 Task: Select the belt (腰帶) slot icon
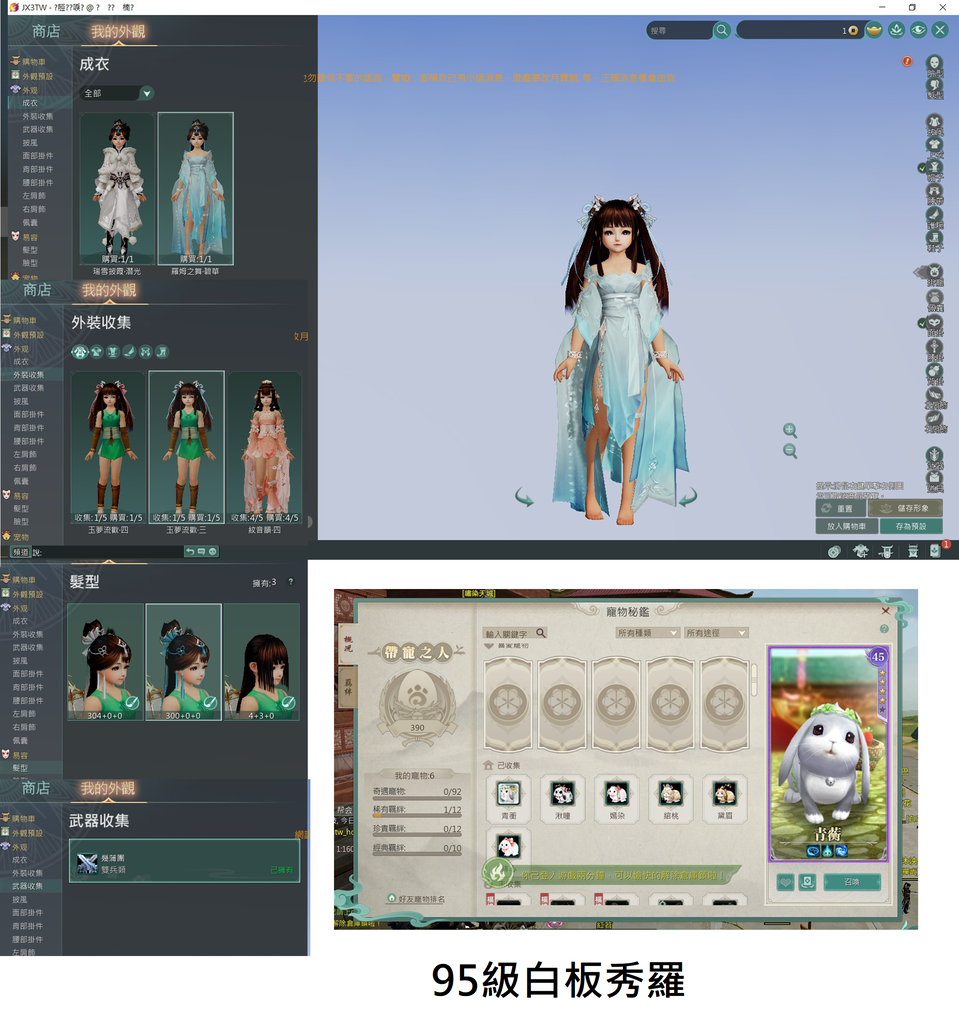[x=935, y=191]
